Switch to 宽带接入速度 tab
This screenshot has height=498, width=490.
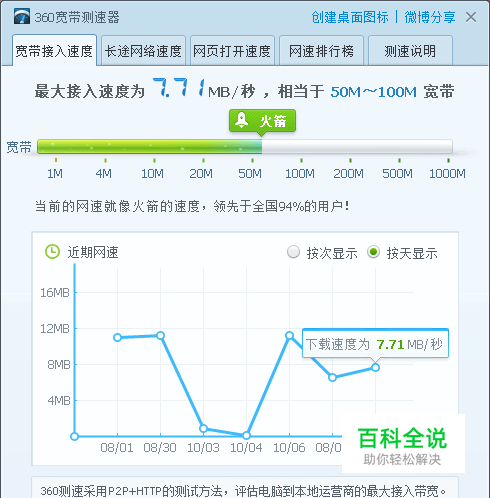(54, 51)
